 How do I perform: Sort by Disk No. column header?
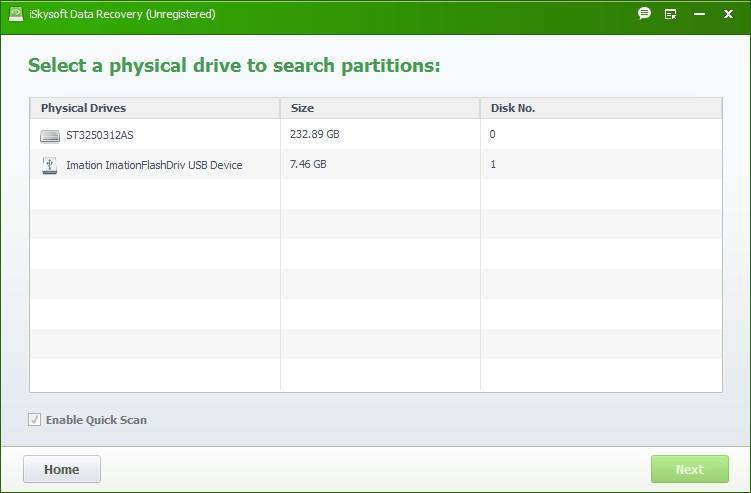[x=602, y=108]
